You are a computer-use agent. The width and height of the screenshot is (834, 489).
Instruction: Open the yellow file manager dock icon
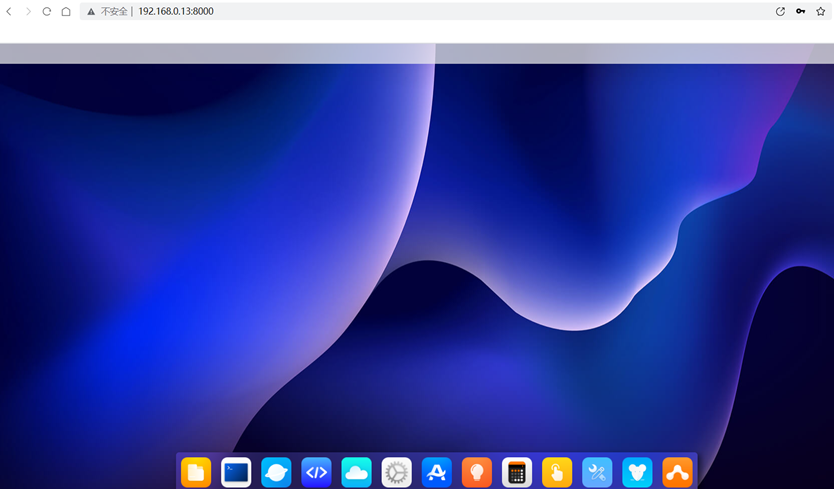(196, 472)
